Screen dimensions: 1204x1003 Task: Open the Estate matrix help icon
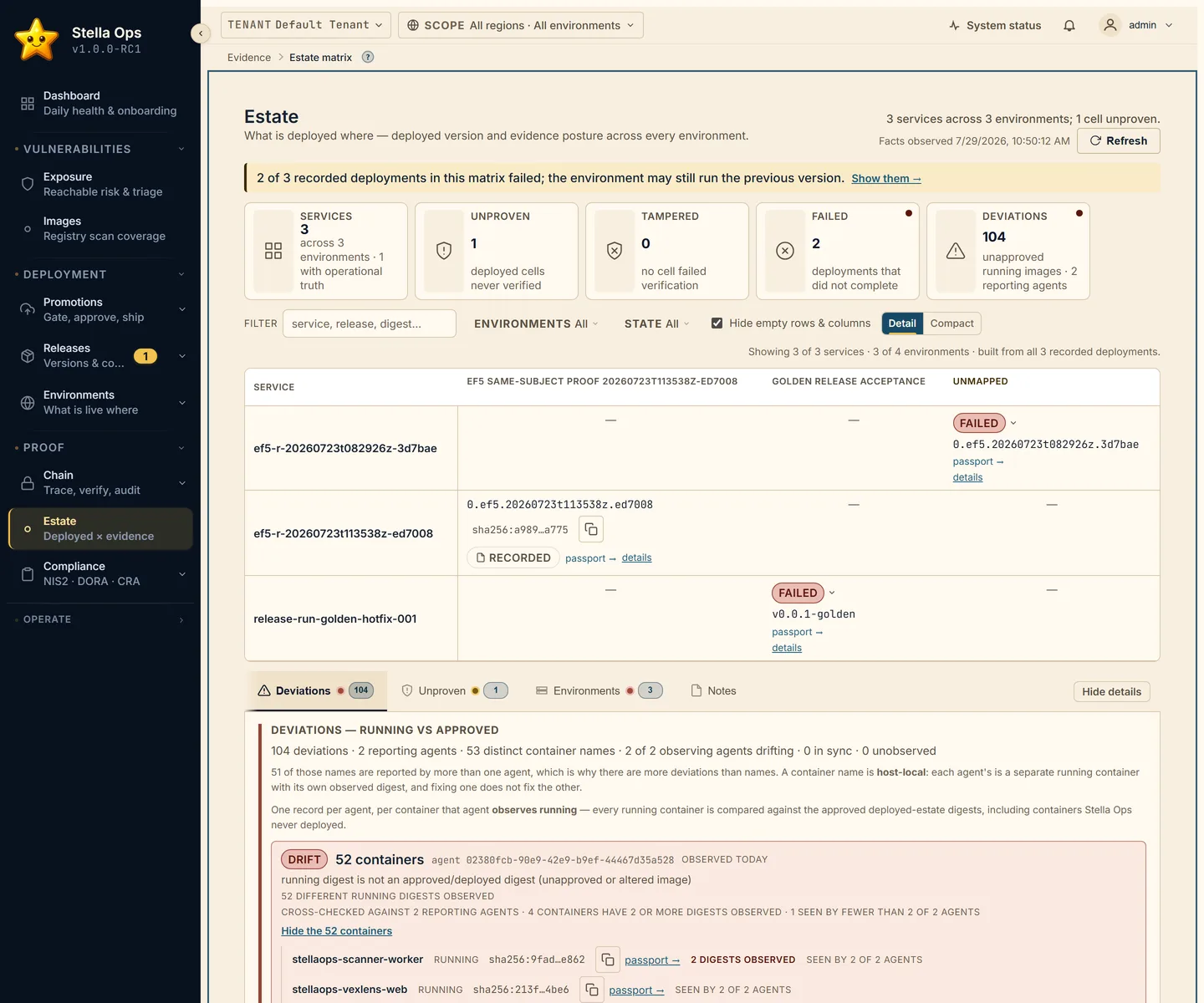point(367,57)
